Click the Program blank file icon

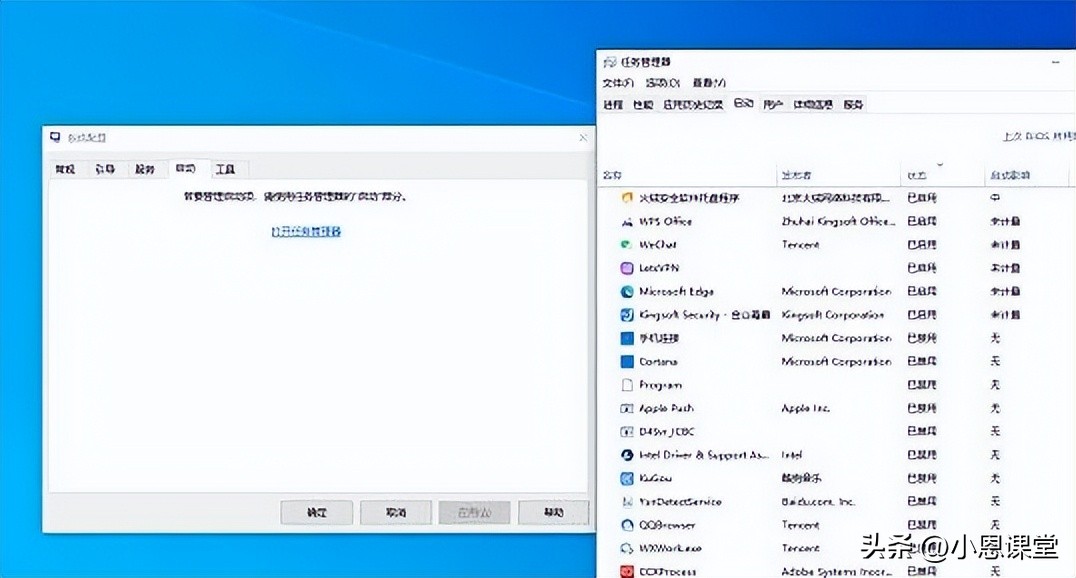coord(627,384)
